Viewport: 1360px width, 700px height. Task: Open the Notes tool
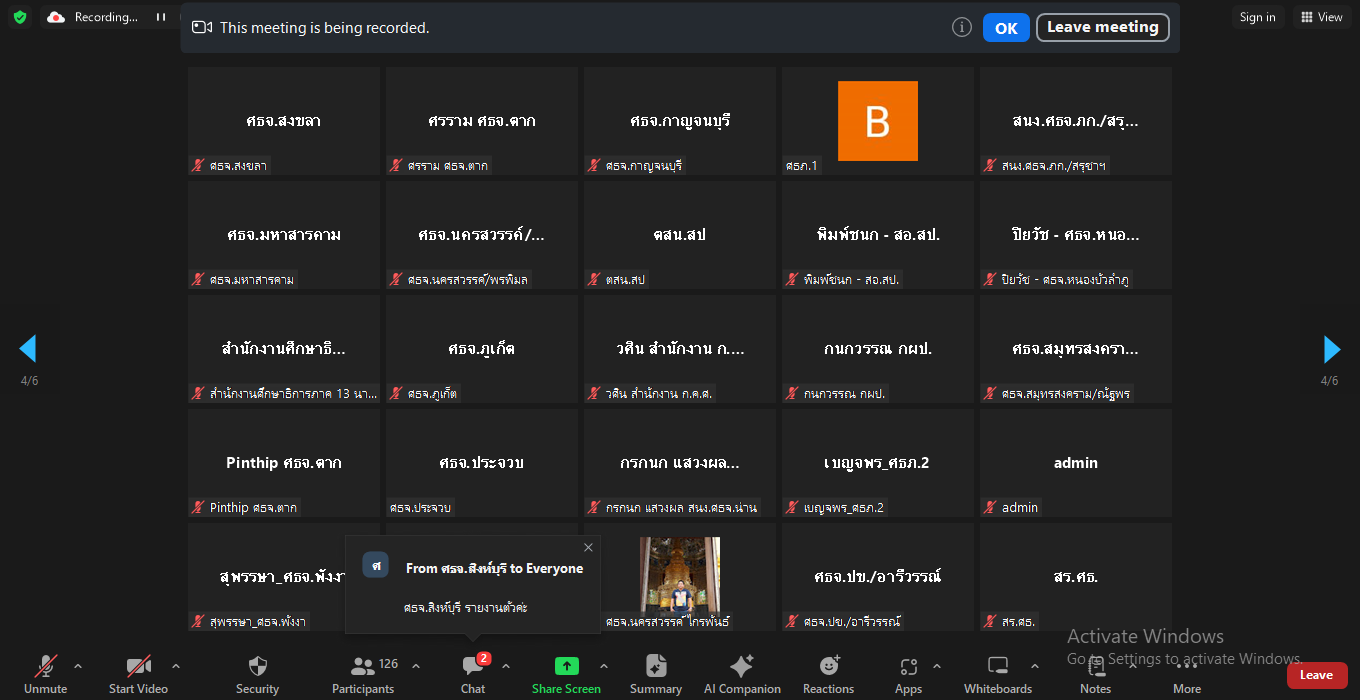(x=1095, y=675)
